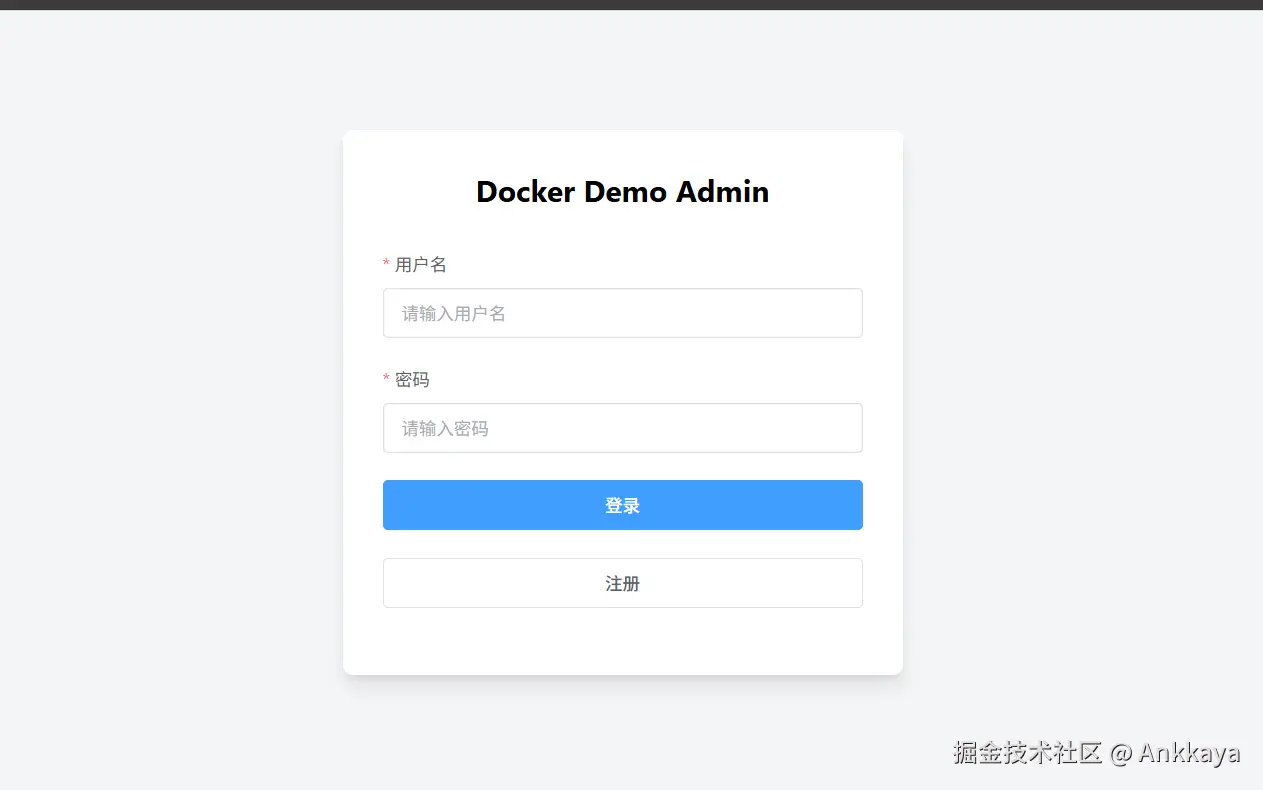Focus the 密码 password input field
Image resolution: width=1263 pixels, height=790 pixels.
pos(622,428)
